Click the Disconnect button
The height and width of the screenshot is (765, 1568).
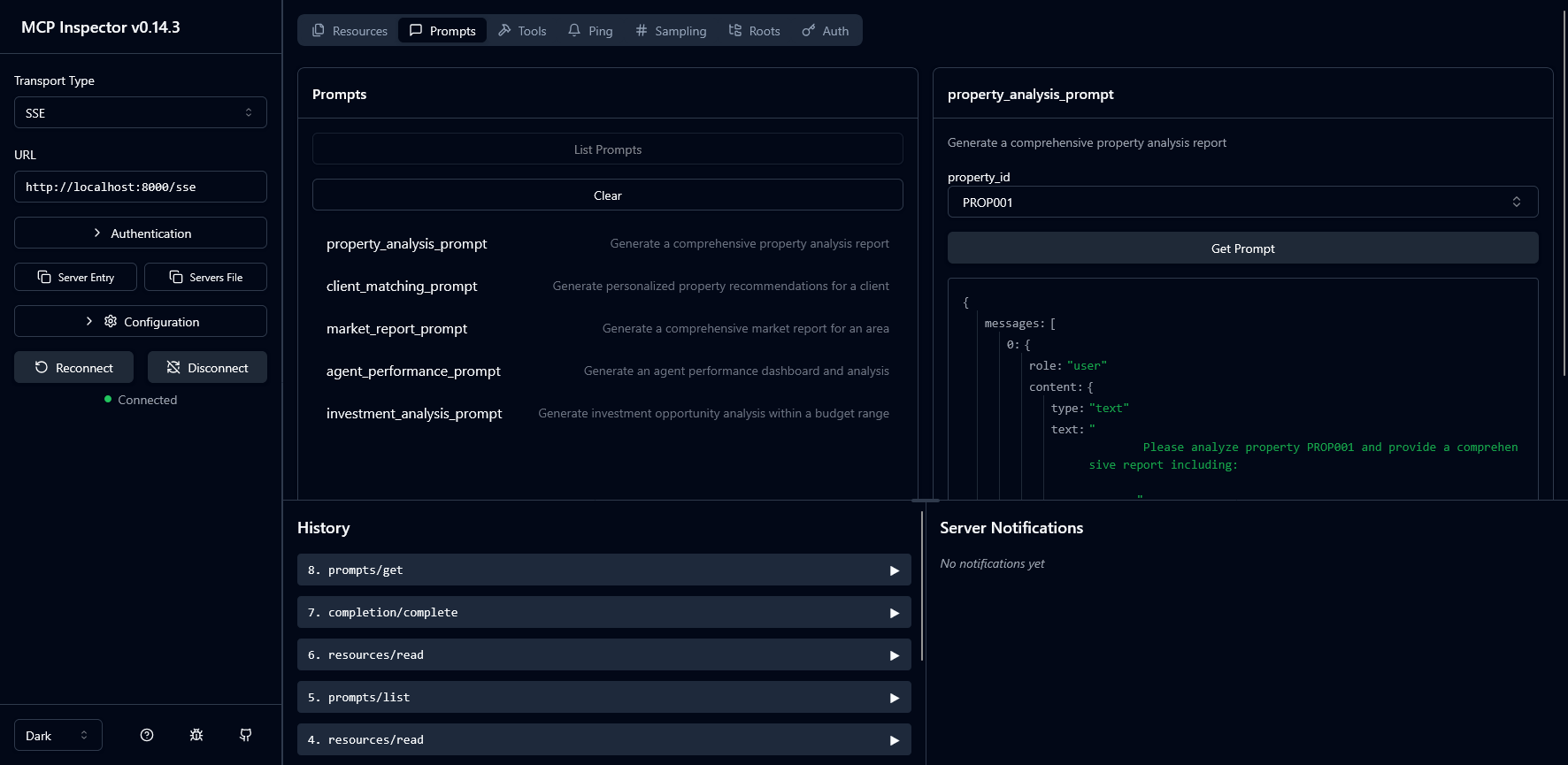207,367
